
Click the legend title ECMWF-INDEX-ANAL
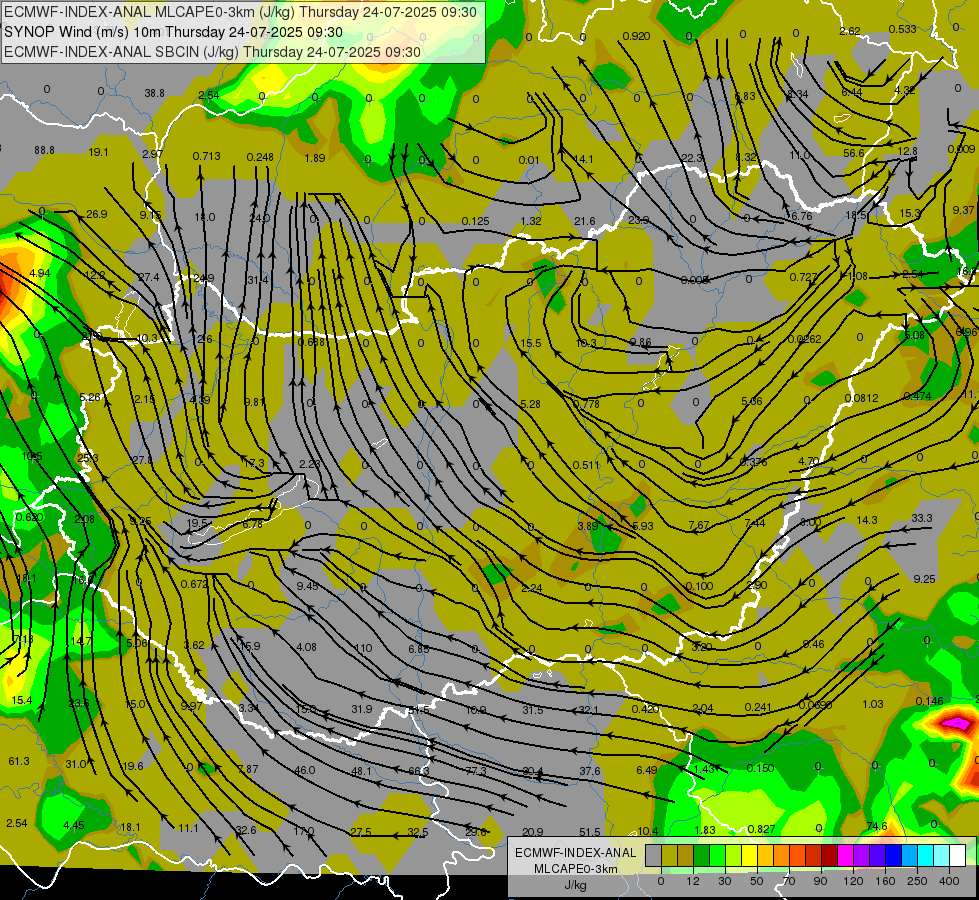[x=575, y=853]
